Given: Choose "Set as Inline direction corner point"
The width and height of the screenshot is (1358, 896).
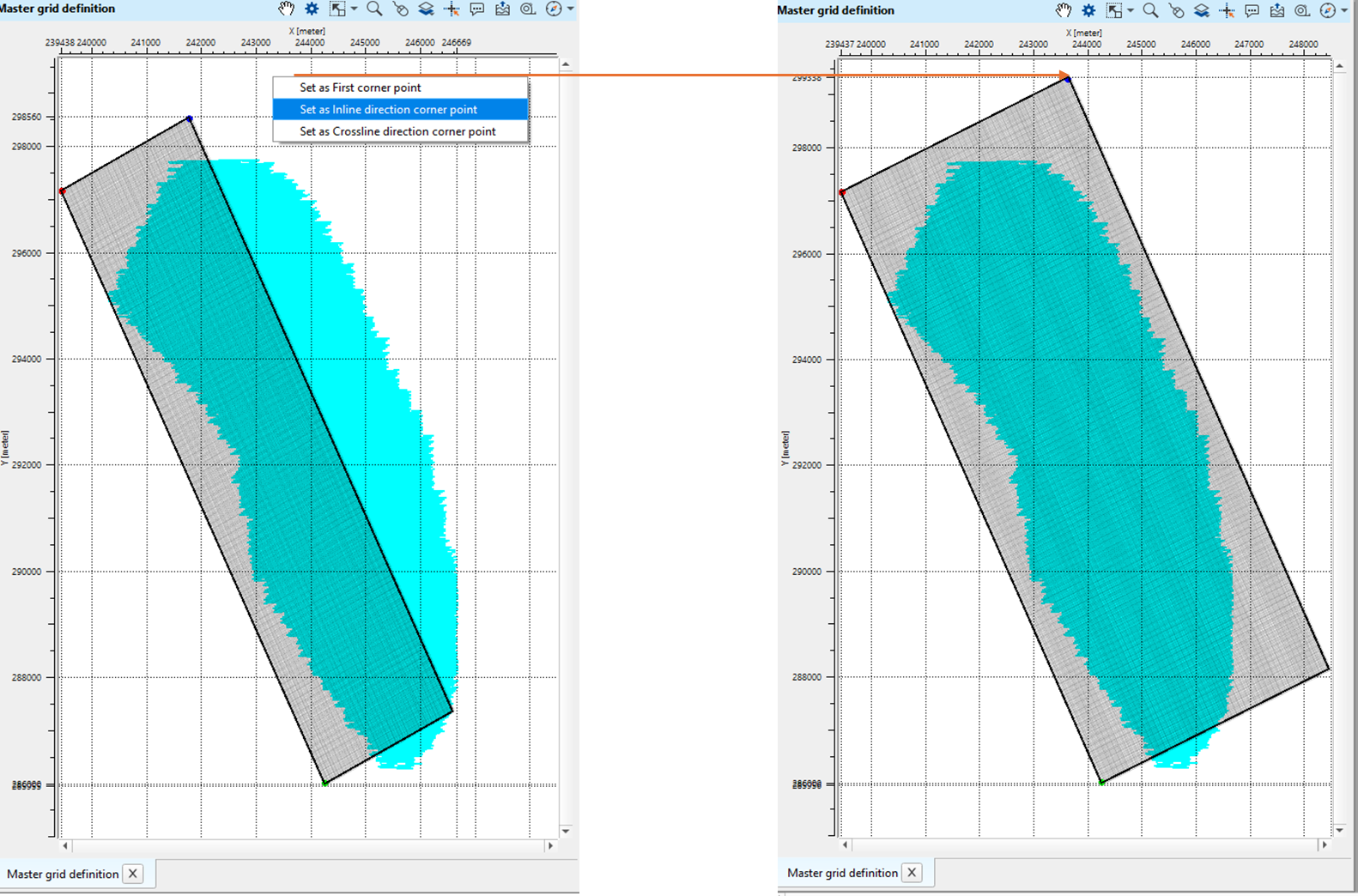Looking at the screenshot, I should pyautogui.click(x=388, y=109).
